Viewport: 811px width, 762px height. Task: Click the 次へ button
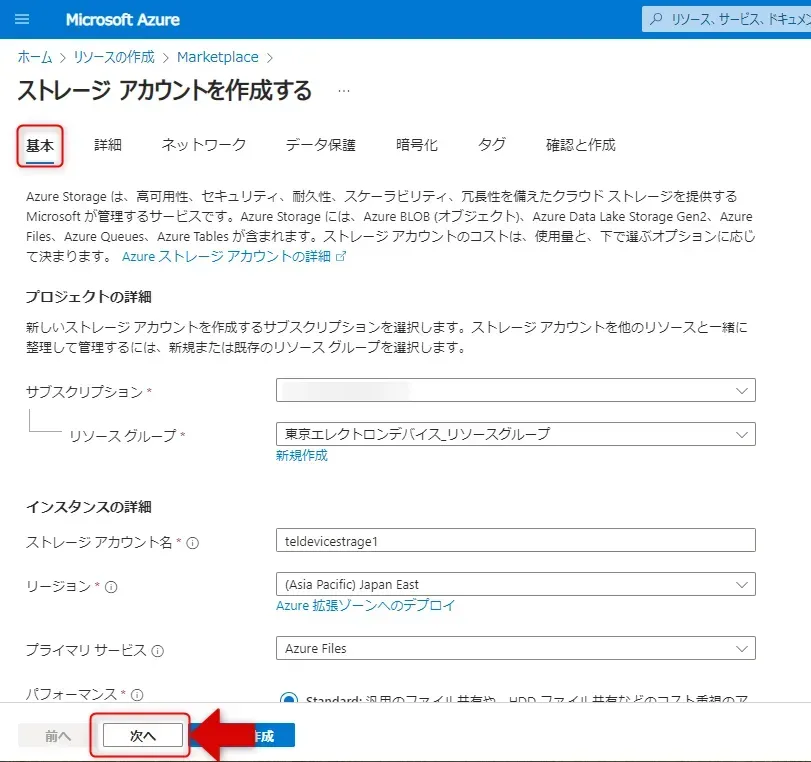point(143,735)
